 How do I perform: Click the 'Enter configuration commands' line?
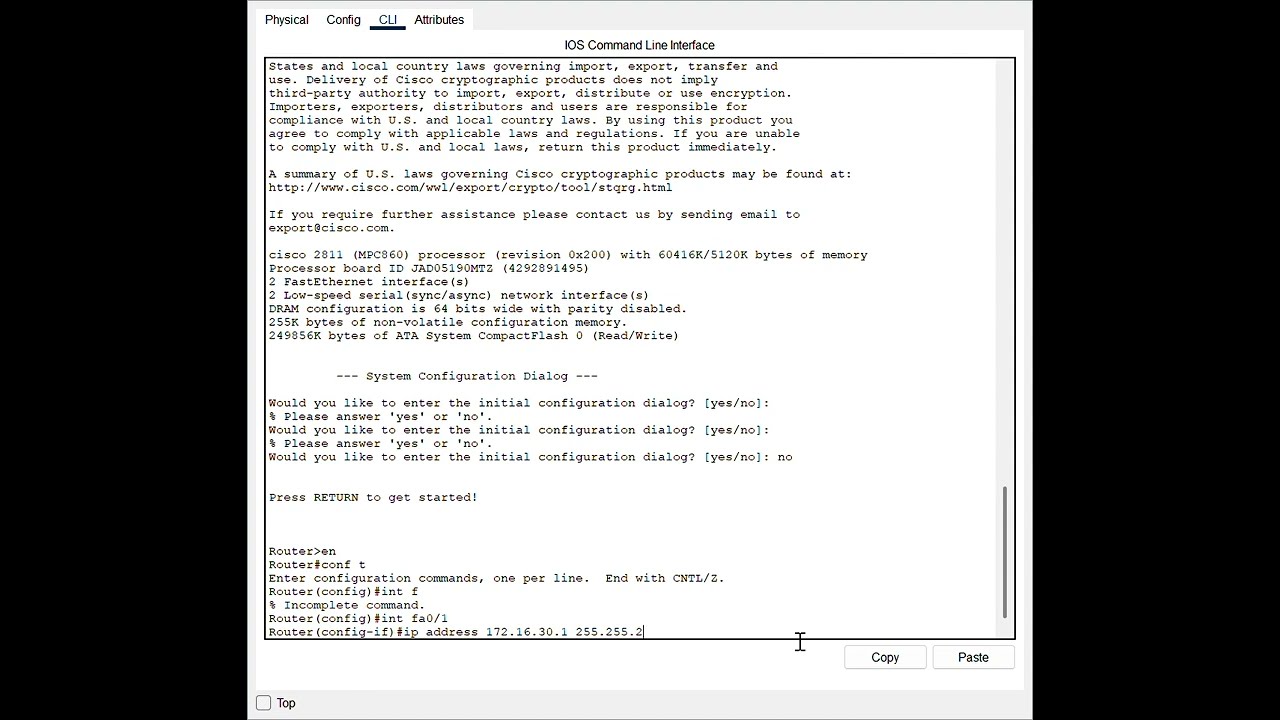click(496, 578)
